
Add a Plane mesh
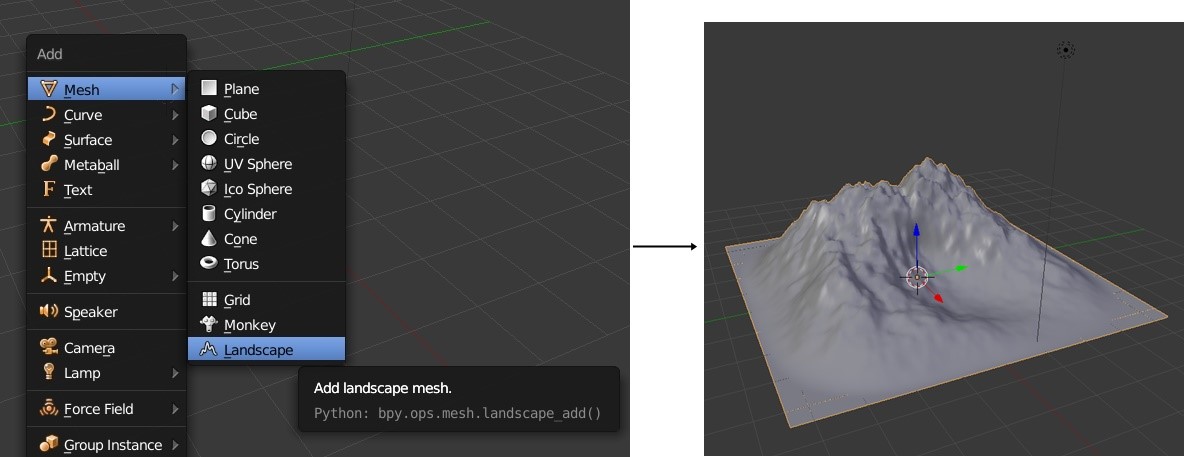pos(267,88)
